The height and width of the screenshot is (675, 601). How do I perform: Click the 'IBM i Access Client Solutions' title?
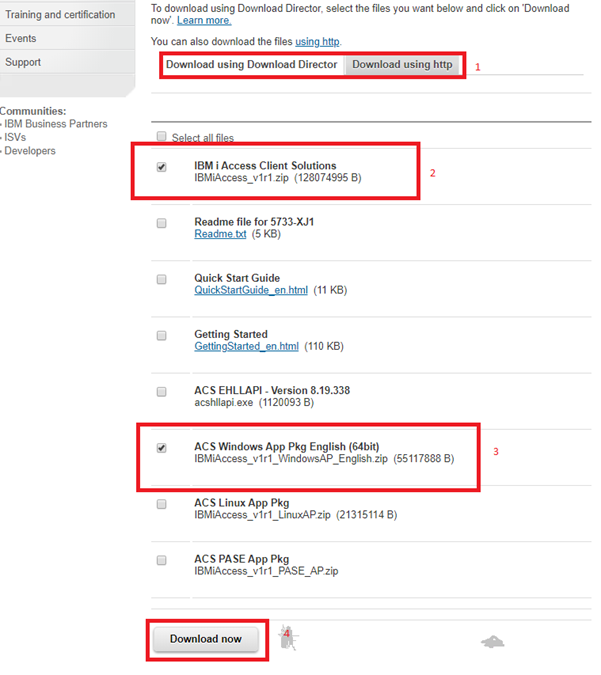(x=265, y=166)
